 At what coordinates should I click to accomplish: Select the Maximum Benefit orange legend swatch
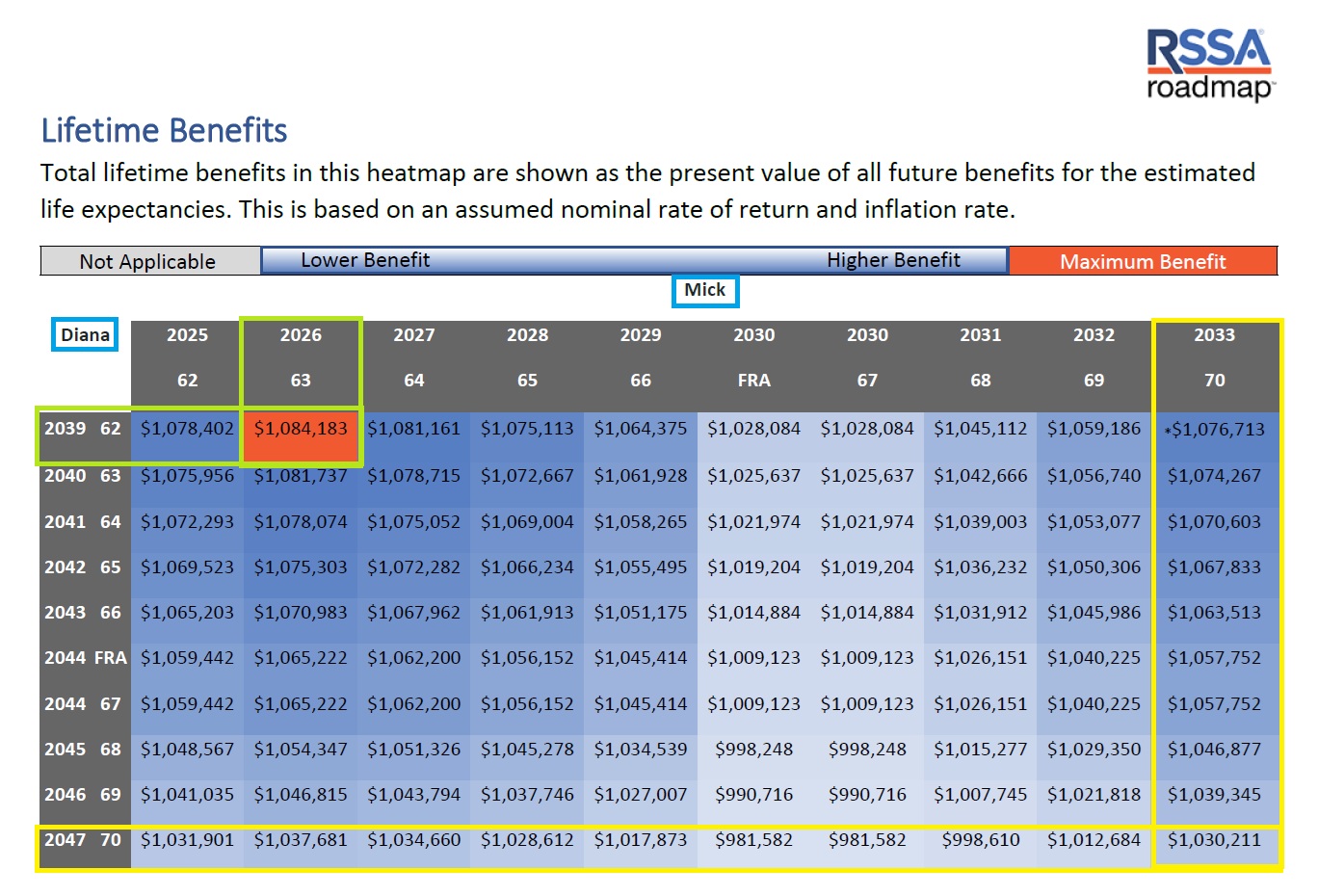point(1143,261)
